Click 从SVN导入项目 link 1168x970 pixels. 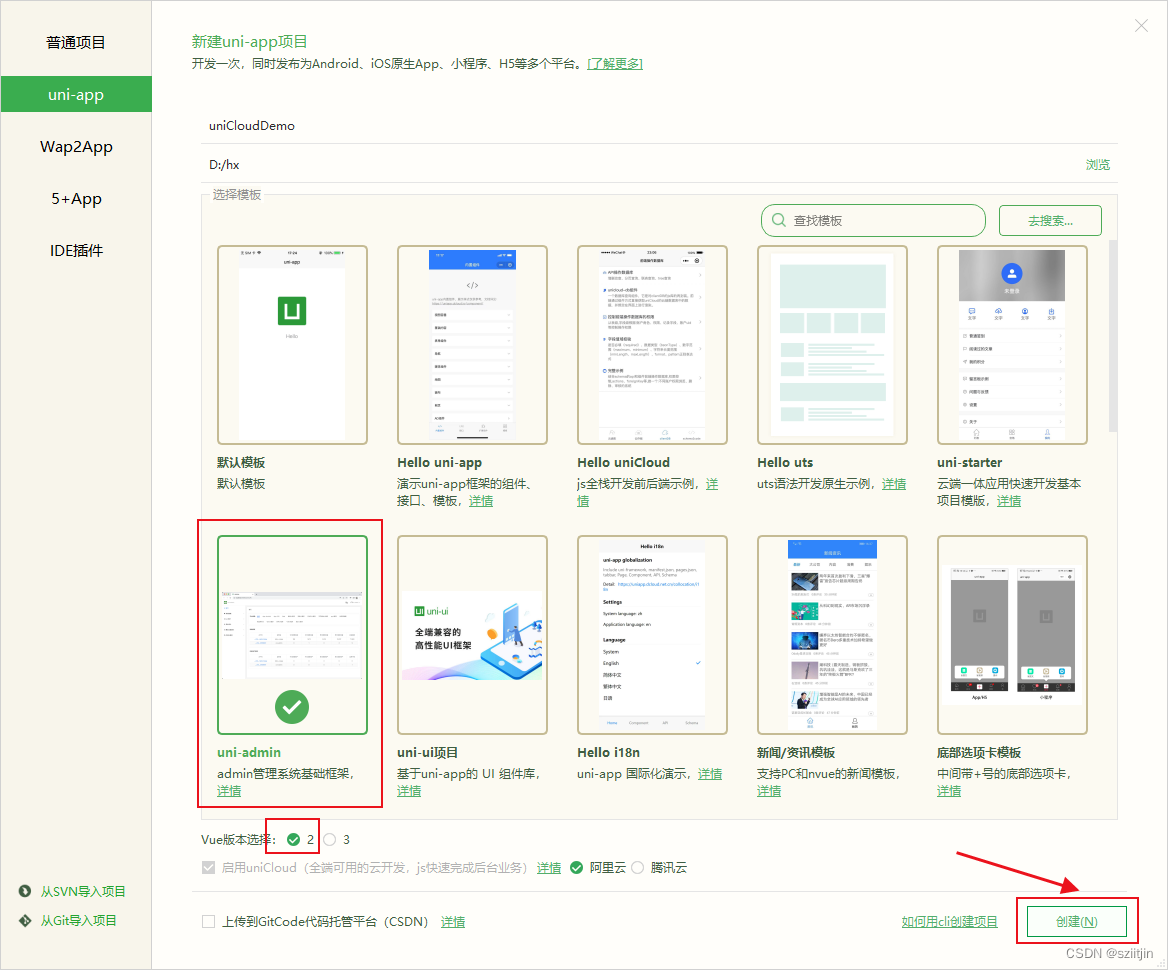[83, 891]
